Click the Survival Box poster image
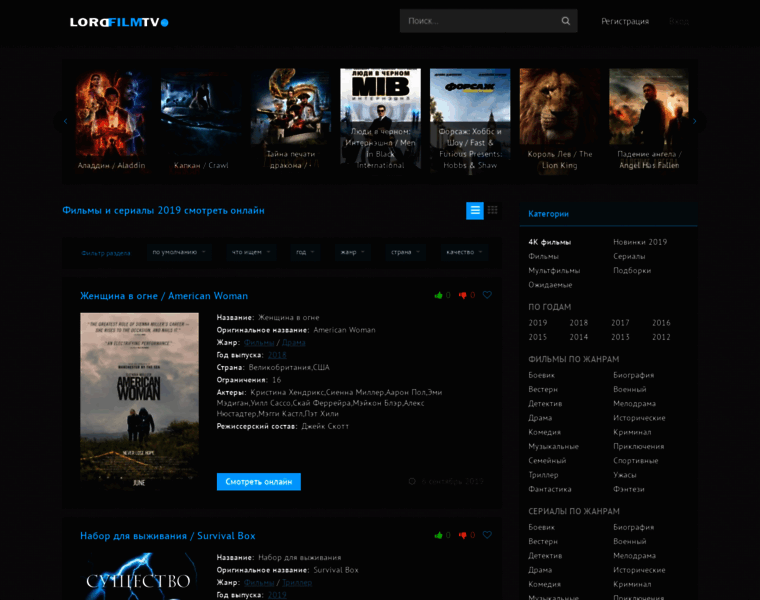This screenshot has width=760, height=600. pos(139,576)
